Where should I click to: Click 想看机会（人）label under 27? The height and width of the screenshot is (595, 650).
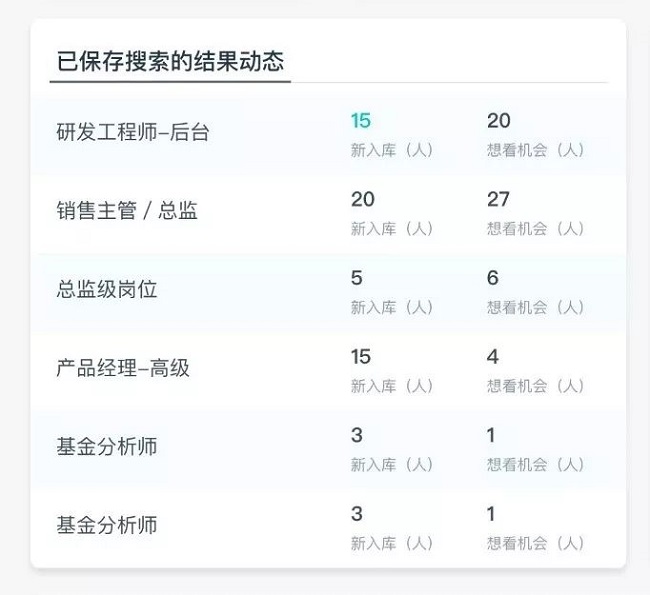(x=535, y=228)
